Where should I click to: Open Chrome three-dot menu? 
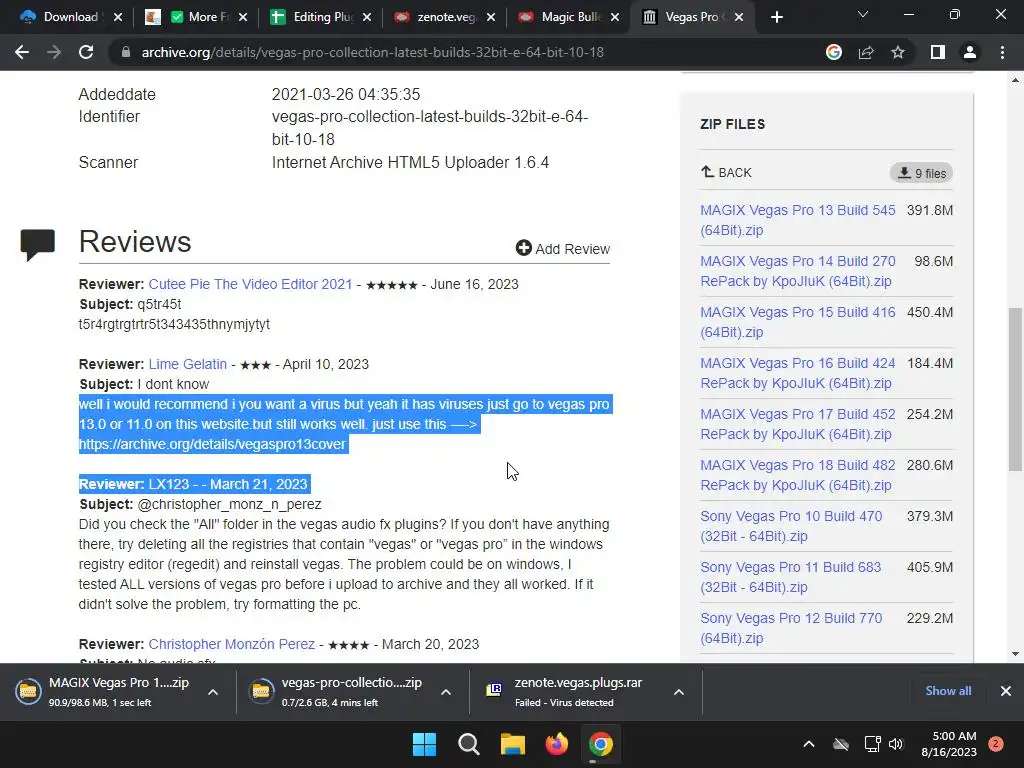(1002, 52)
